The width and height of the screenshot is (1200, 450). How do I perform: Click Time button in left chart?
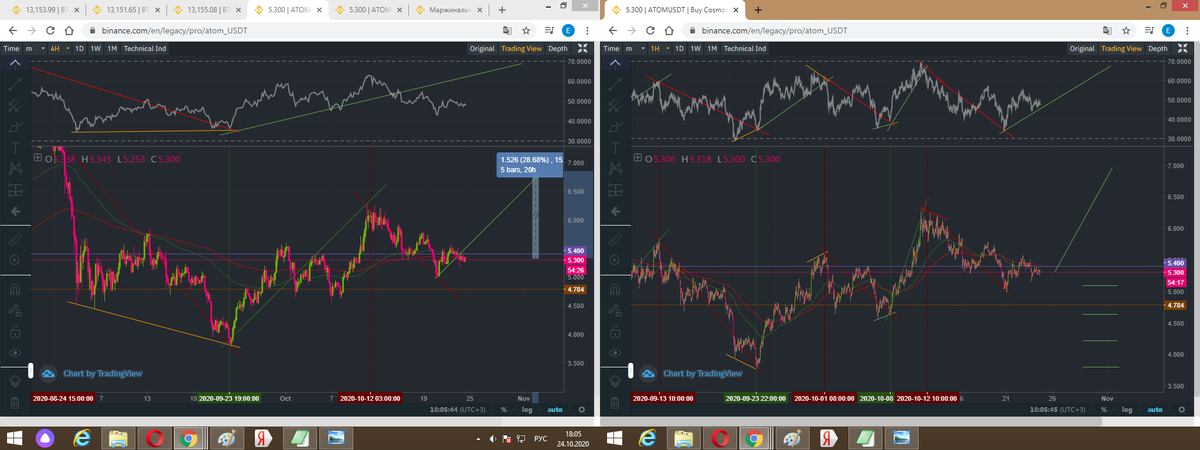[x=11, y=48]
